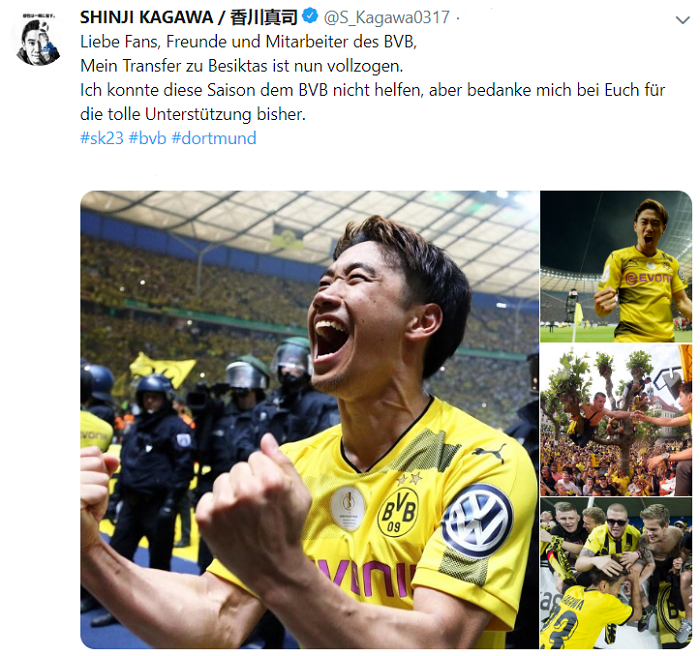The width and height of the screenshot is (700, 656).
Task: Open the top-right night stadium celebration photo
Action: tap(616, 266)
